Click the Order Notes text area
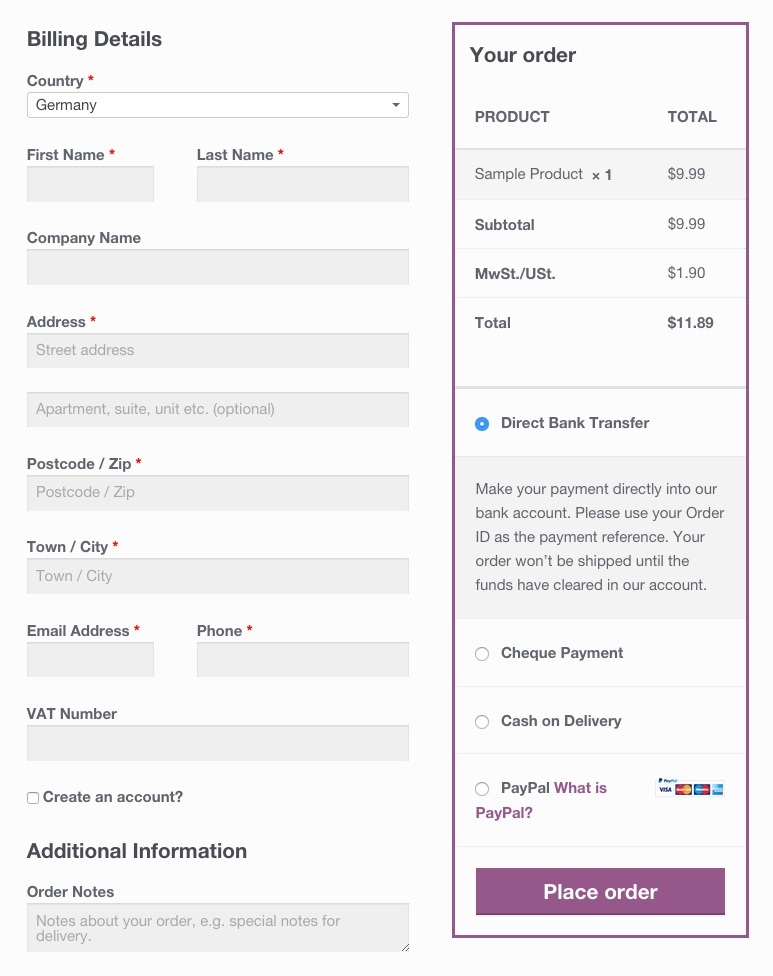The height and width of the screenshot is (976, 773). (218, 927)
